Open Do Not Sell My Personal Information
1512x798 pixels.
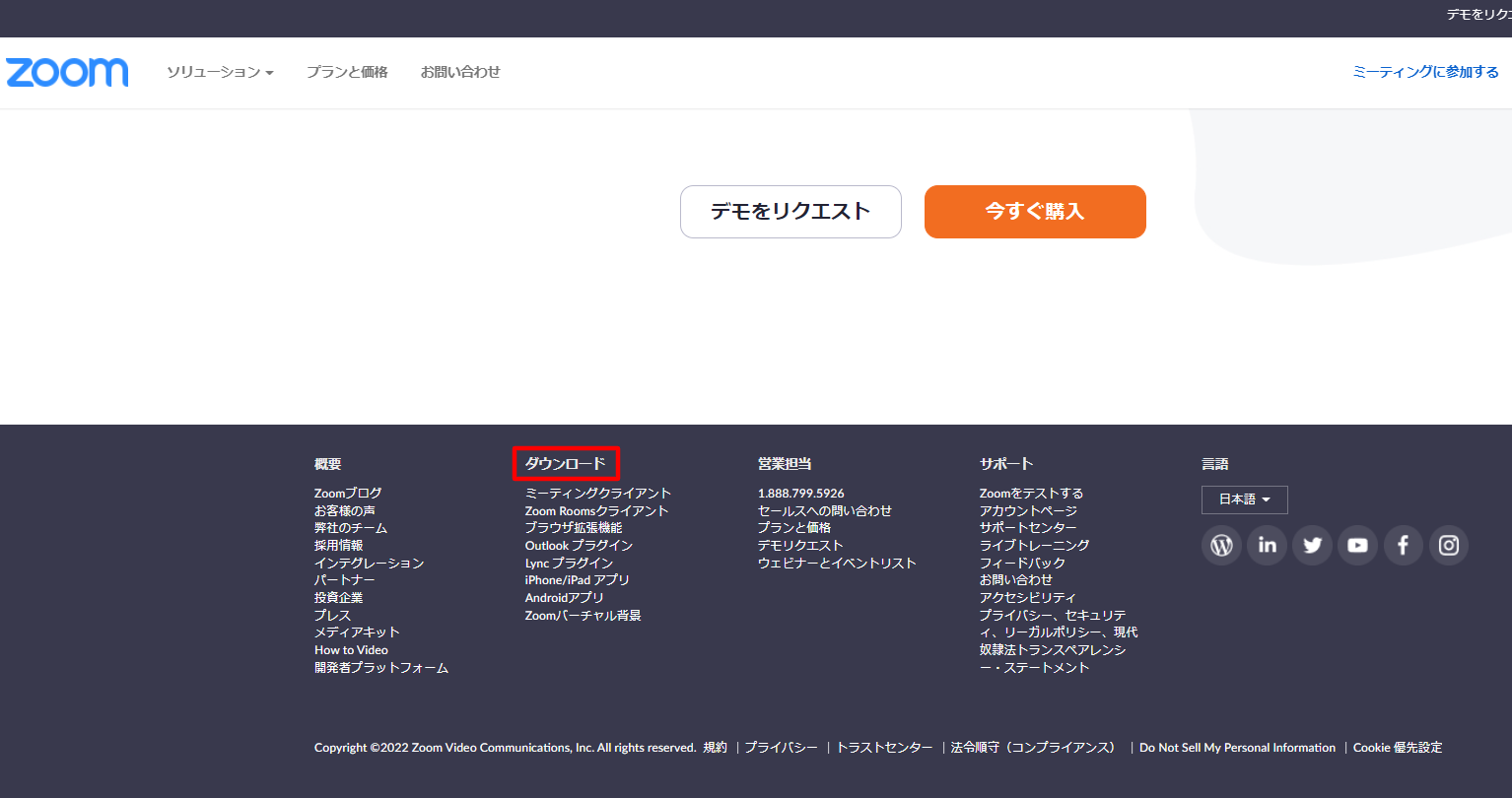pyautogui.click(x=1238, y=748)
